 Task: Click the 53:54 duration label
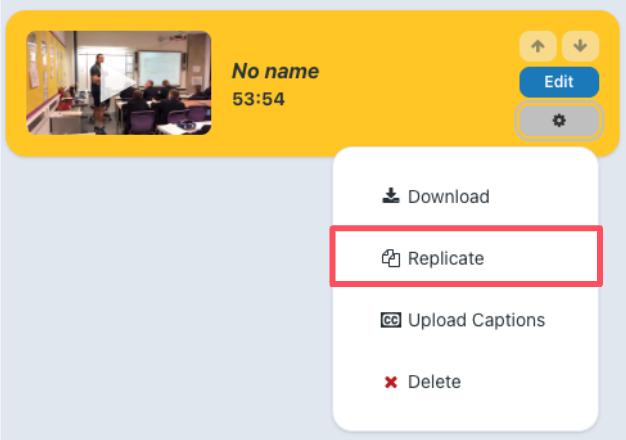click(x=259, y=99)
